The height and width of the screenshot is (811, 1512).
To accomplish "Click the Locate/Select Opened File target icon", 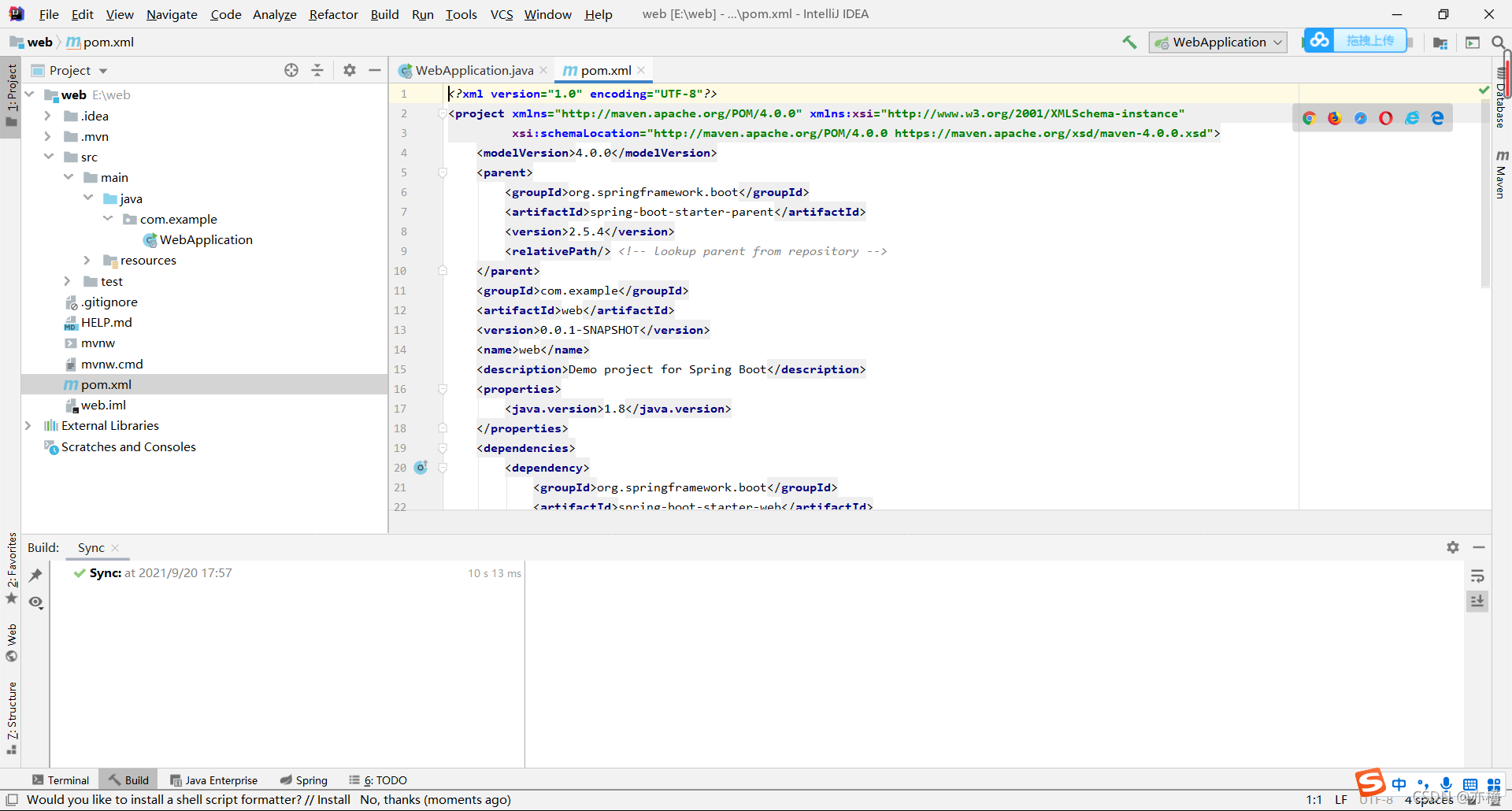I will click(291, 70).
